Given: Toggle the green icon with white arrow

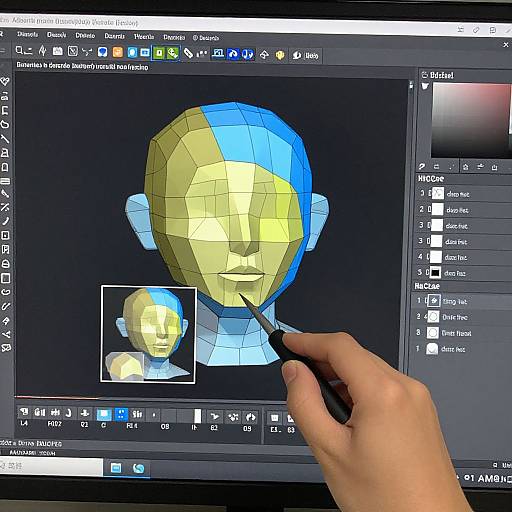Looking at the screenshot, I should point(173,53).
